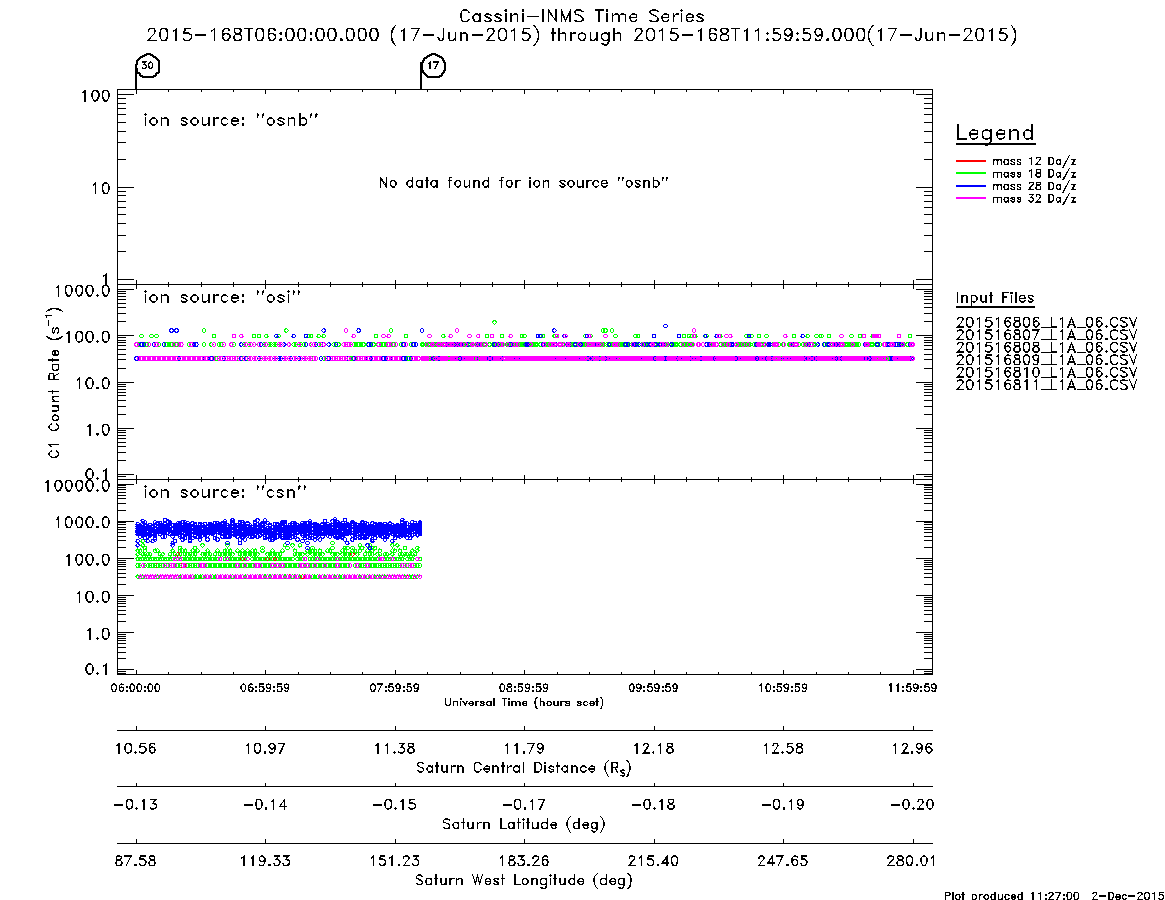The image size is (1165, 900).
Task: Click the 08:59:59 time tick label
Action: tap(524, 688)
